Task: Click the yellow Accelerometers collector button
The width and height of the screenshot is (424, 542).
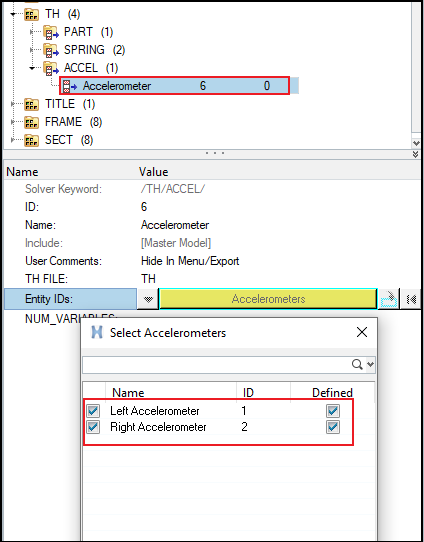Action: click(268, 299)
